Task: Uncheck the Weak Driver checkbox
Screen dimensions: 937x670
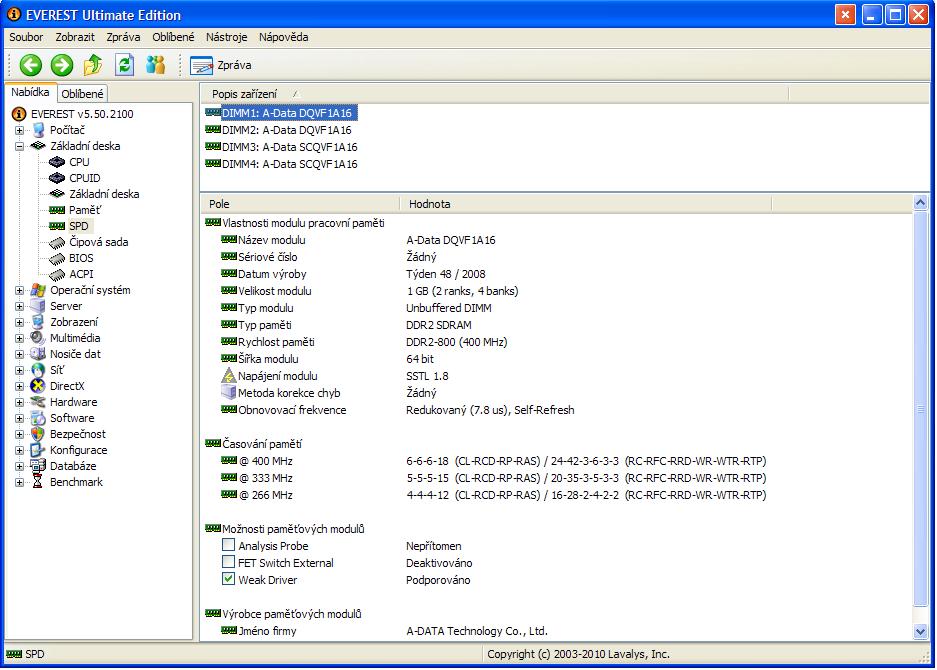Action: (228, 580)
